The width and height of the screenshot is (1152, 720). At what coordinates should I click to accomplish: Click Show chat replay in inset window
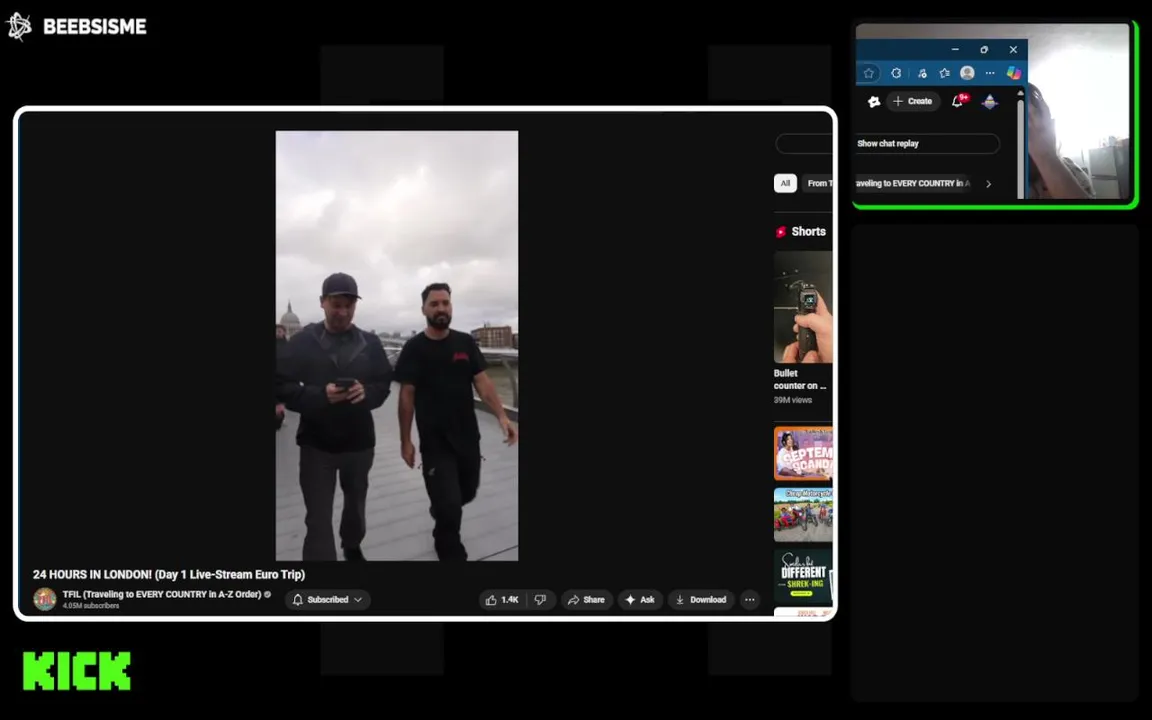coord(928,143)
